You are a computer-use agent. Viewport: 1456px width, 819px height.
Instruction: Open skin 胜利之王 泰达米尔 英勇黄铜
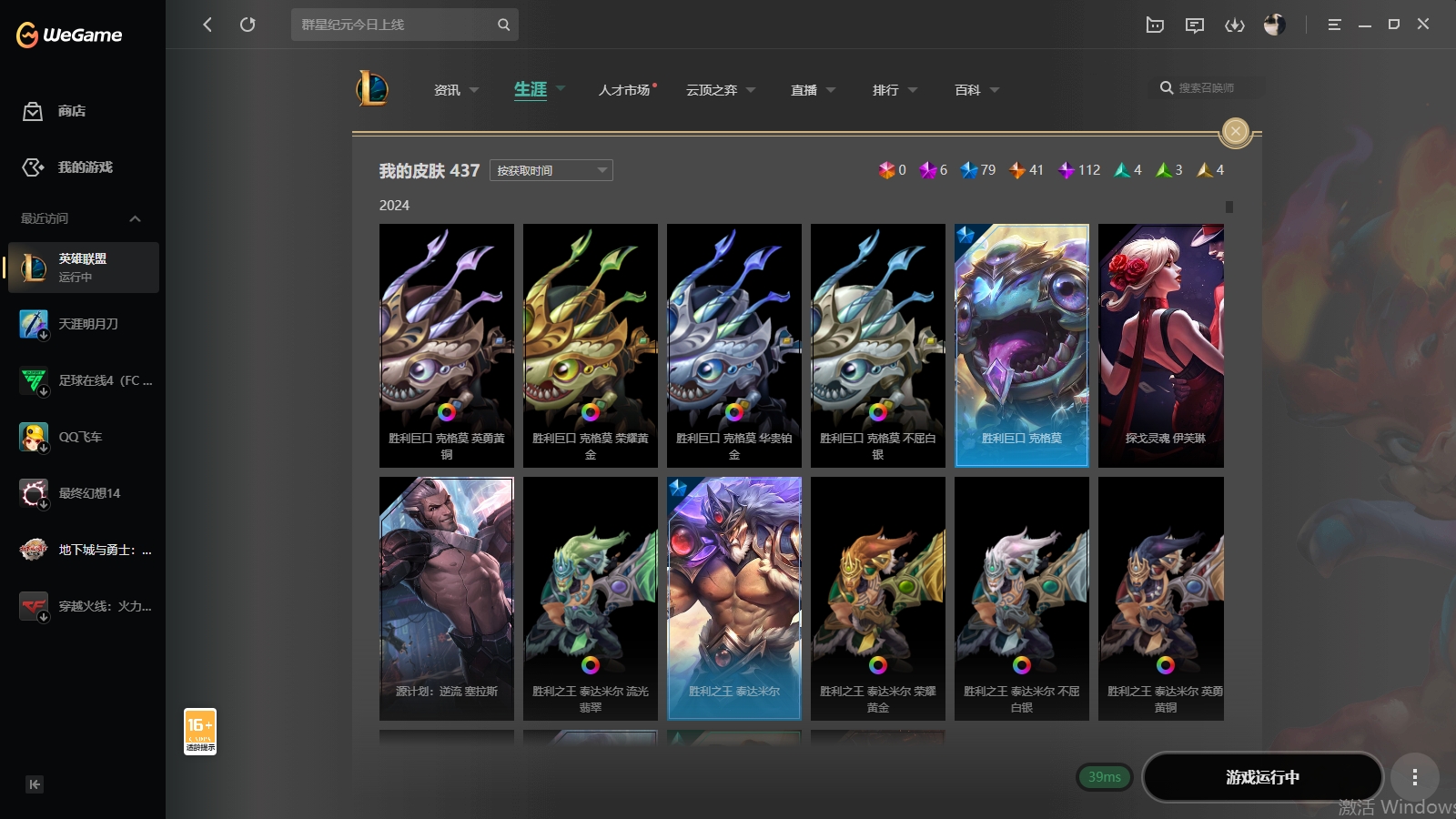point(1161,599)
